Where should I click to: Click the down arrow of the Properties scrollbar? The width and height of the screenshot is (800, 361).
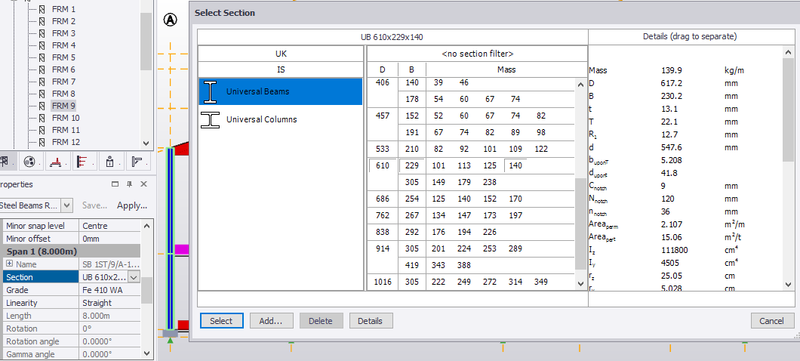pyautogui.click(x=146, y=353)
